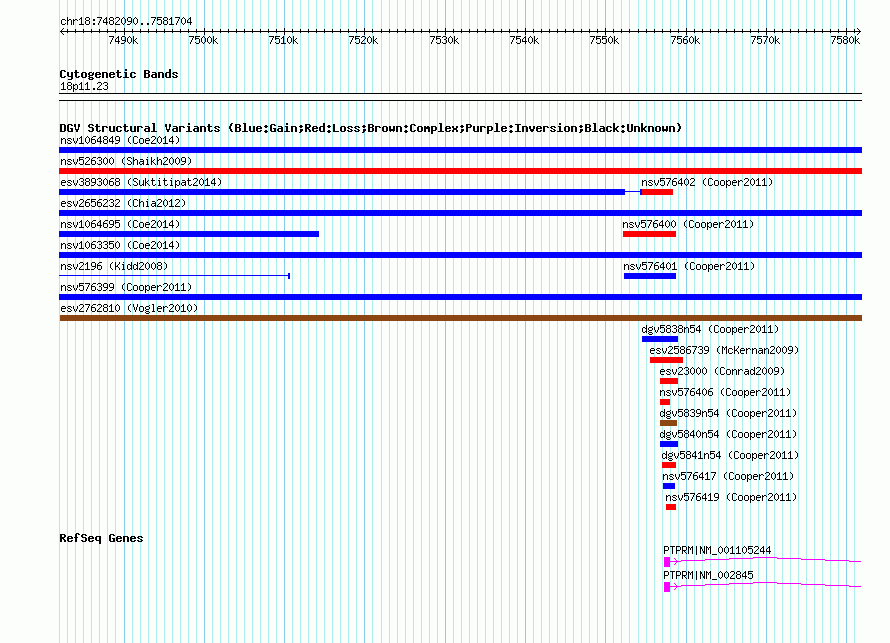Select the blue nsv576399 gain bar
The image size is (890, 643).
coord(460,297)
